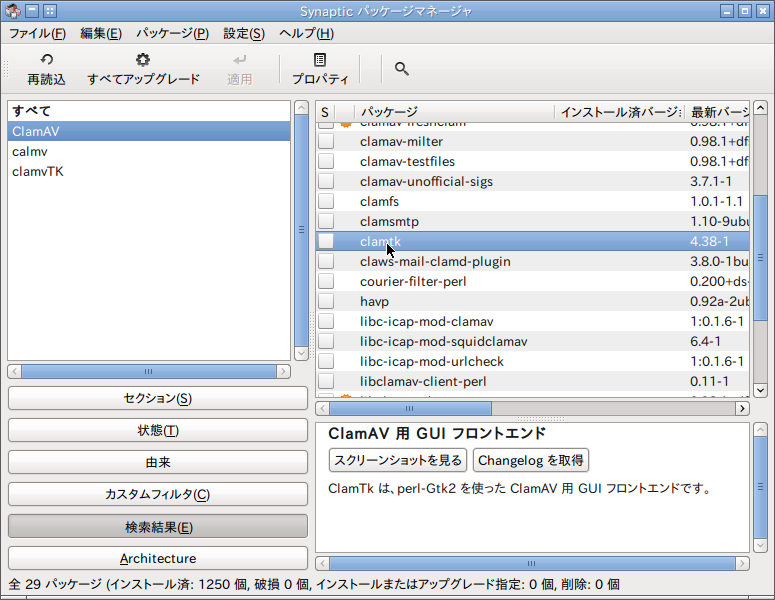Screen dimensions: 775x600
Task: Open the Settings (設定) menu
Action: 244,34
